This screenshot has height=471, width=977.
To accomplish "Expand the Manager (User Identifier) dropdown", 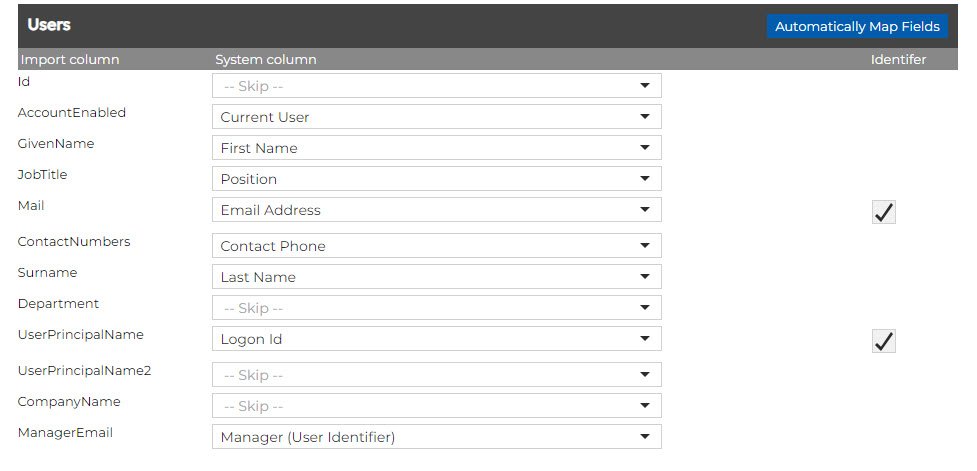I will click(x=436, y=437).
